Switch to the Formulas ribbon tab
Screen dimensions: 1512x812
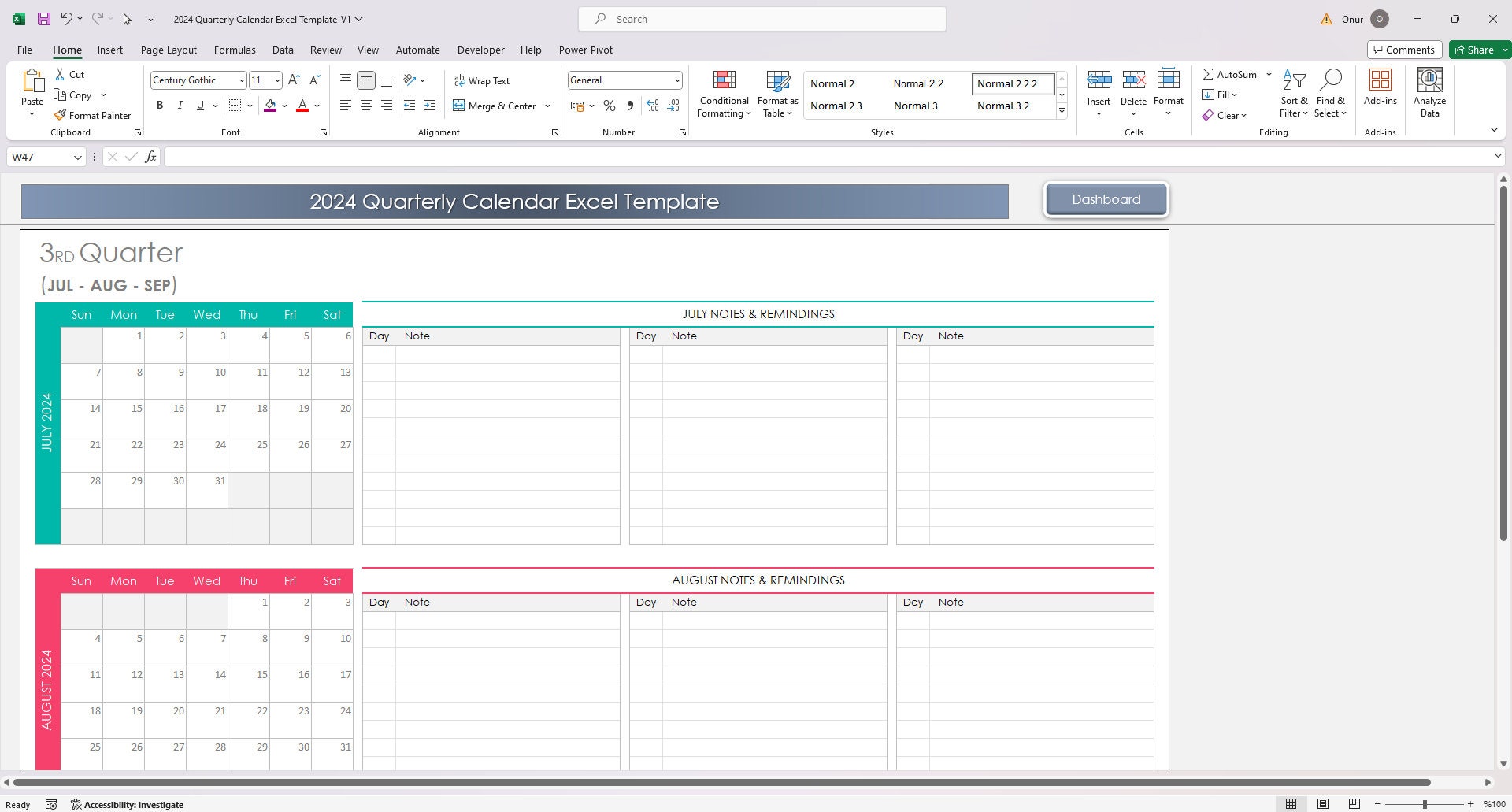(235, 50)
